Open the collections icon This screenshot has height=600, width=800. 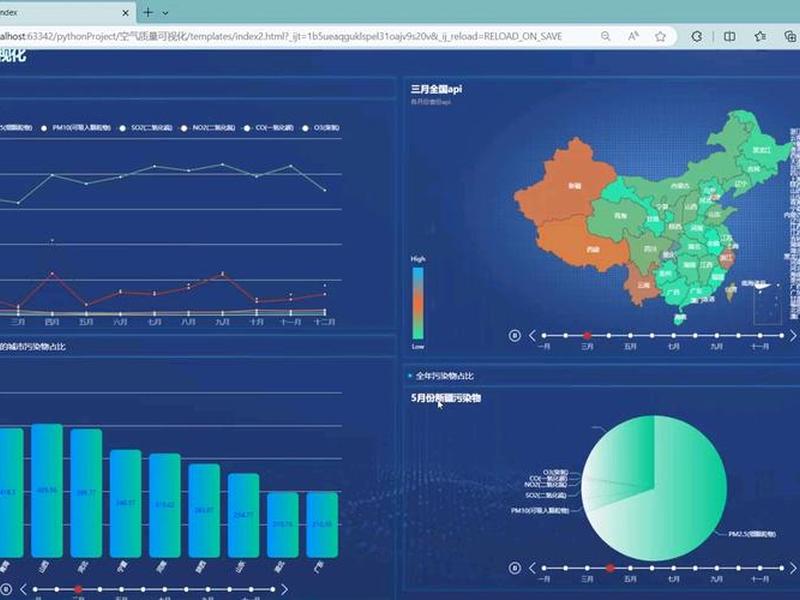click(x=790, y=36)
